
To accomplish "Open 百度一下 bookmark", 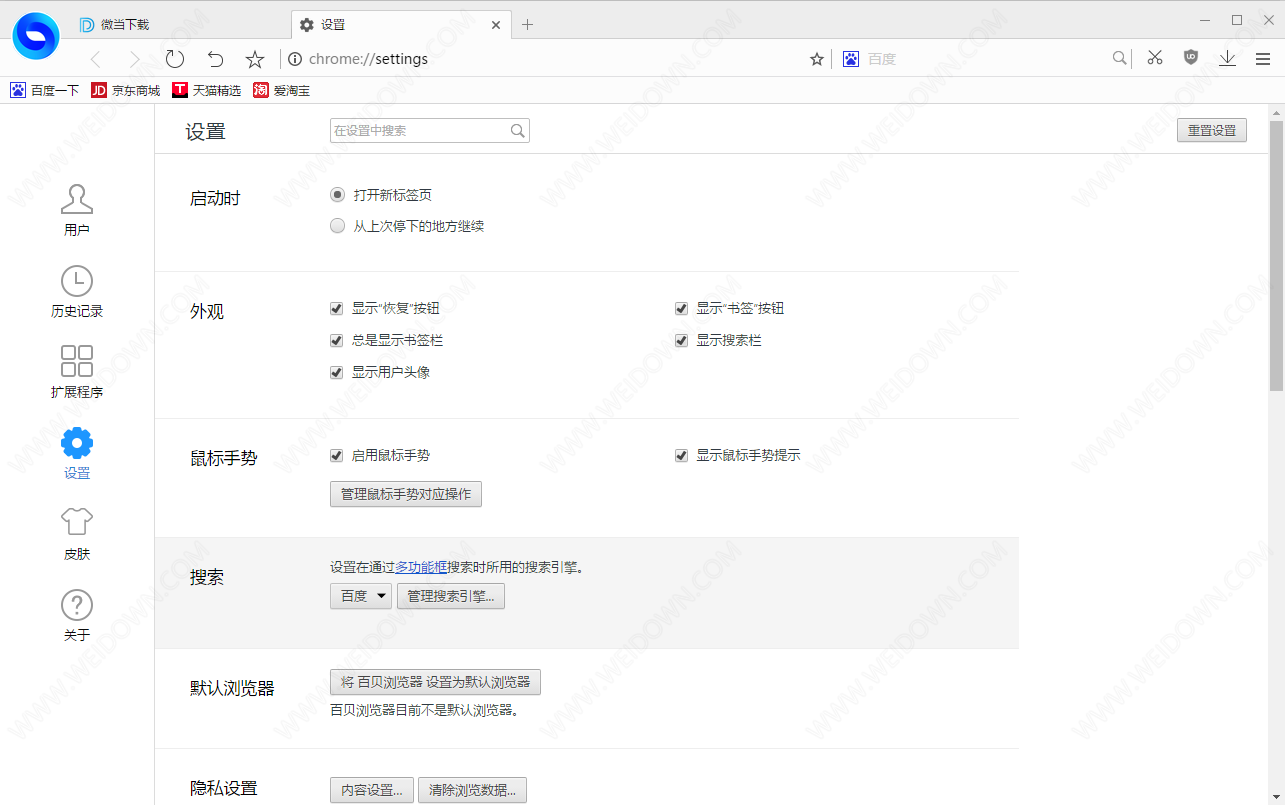I will [x=45, y=90].
